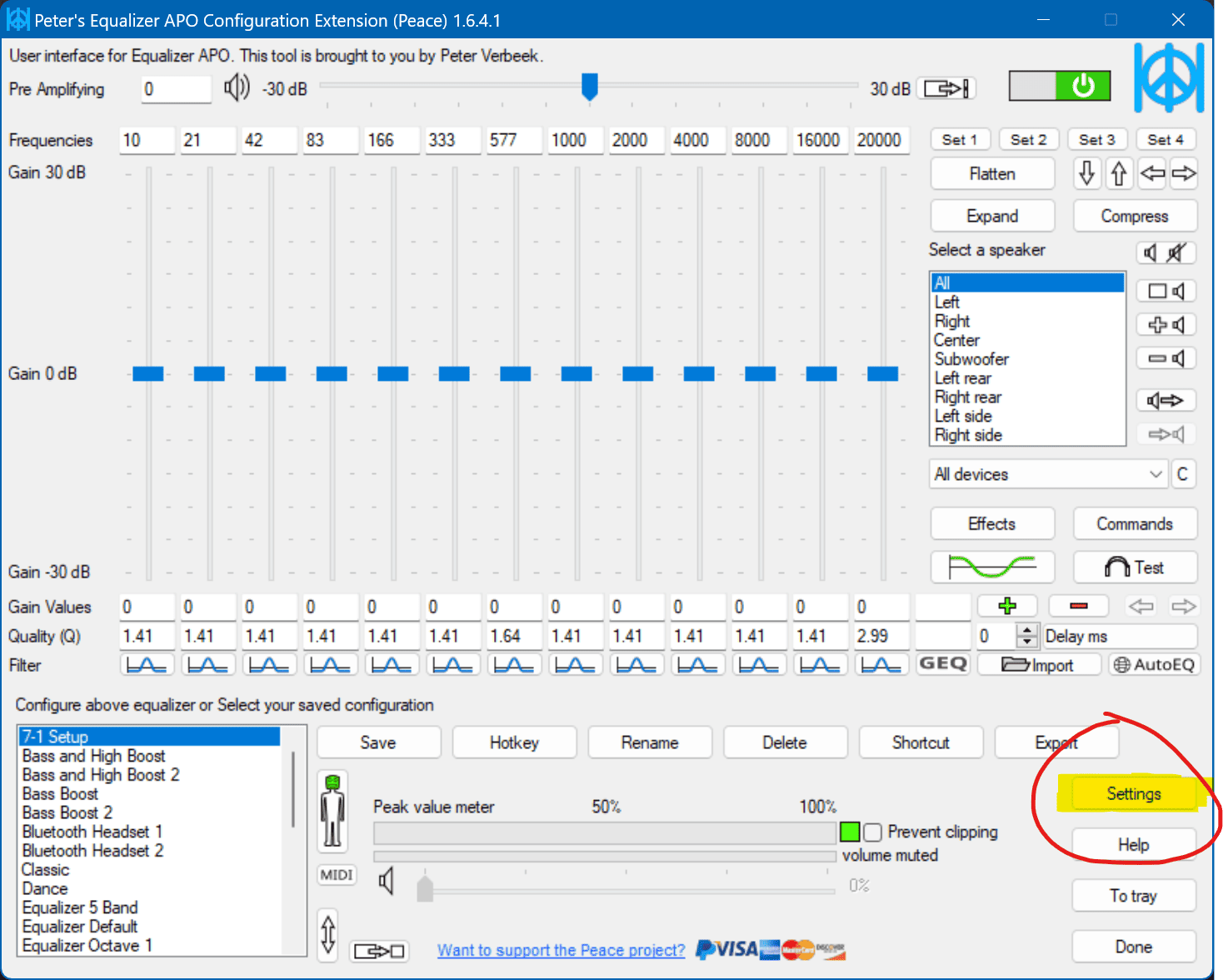The width and height of the screenshot is (1223, 980).
Task: Open filter type icon under 1000 Hz band
Action: pyautogui.click(x=575, y=664)
